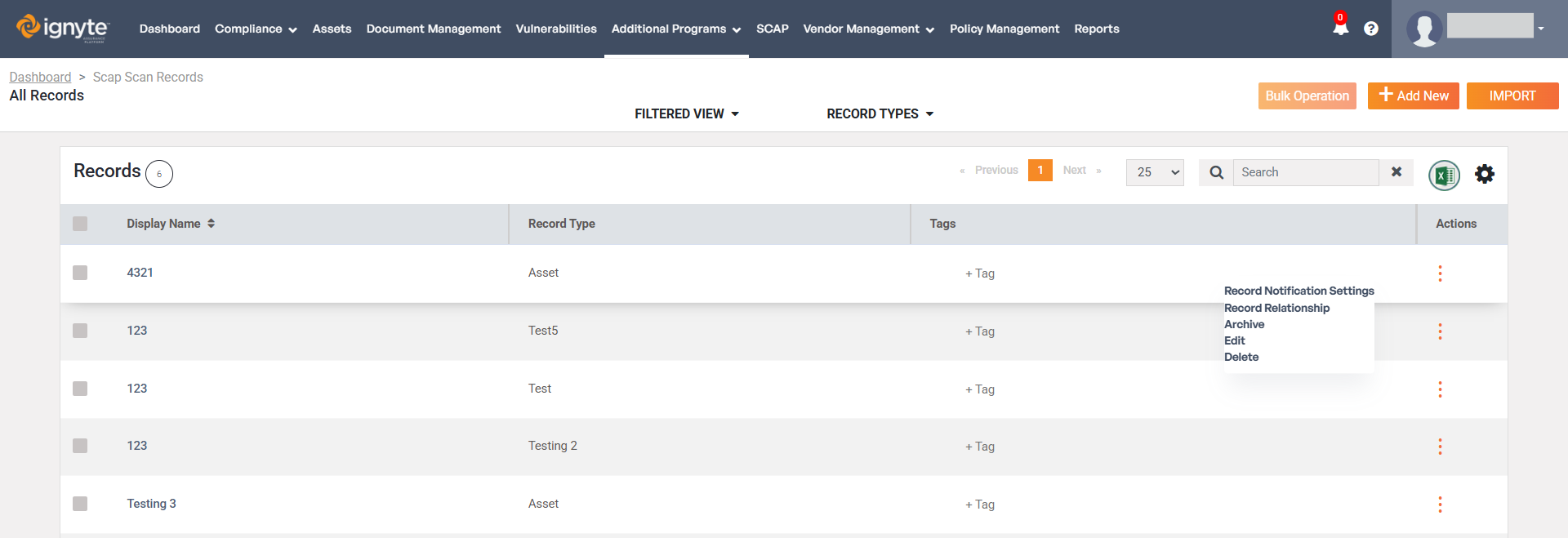This screenshot has width=1568, height=538.
Task: Open the FILTERED VIEW dropdown
Action: pyautogui.click(x=687, y=114)
